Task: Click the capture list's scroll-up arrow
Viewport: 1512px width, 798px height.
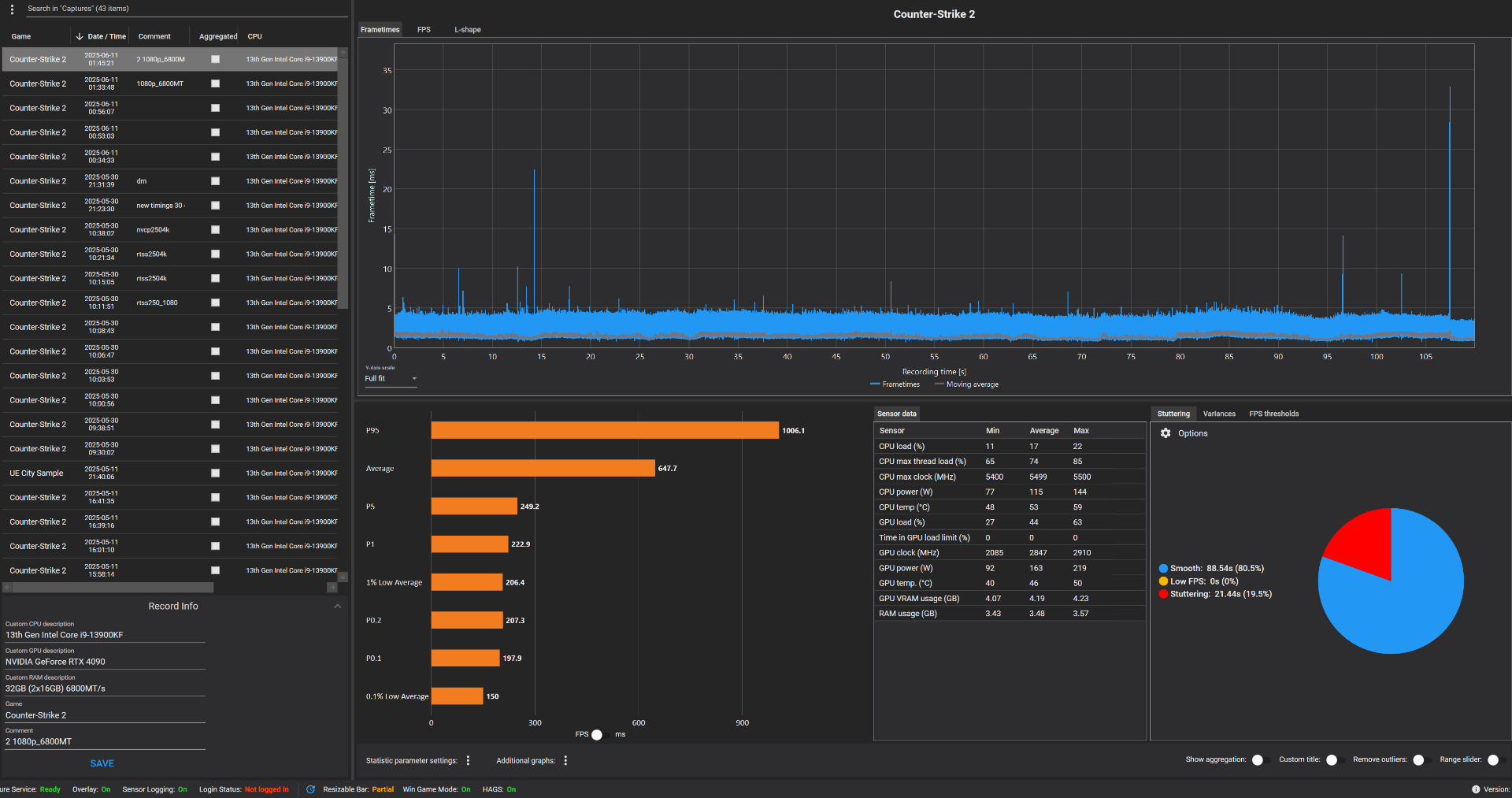Action: pyautogui.click(x=343, y=53)
